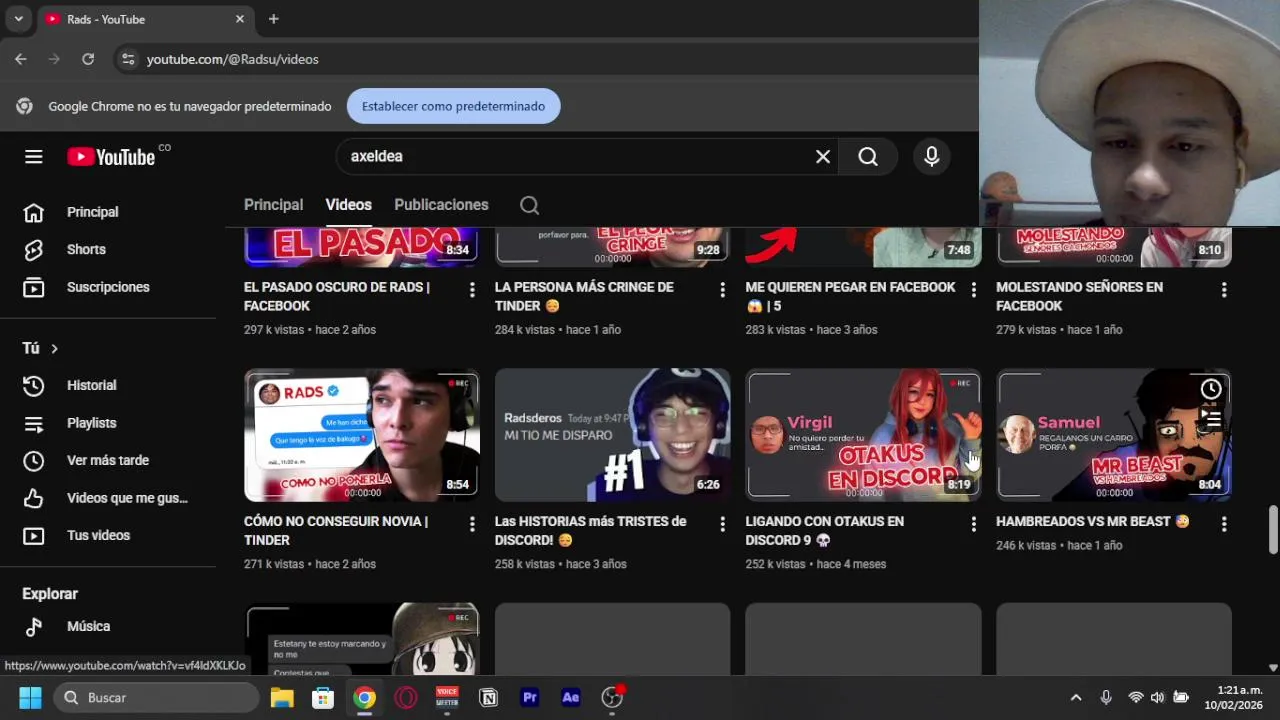Expand the Tú section
Screen dimensions: 1280x720
(40, 348)
